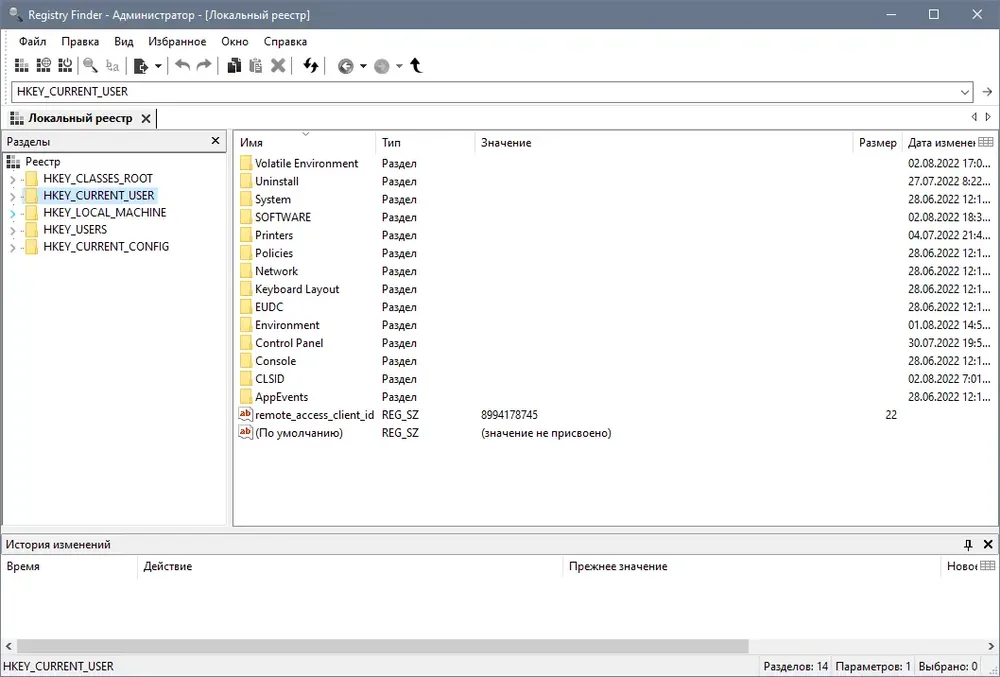
Task: Open the address bar history dropdown
Action: (965, 92)
